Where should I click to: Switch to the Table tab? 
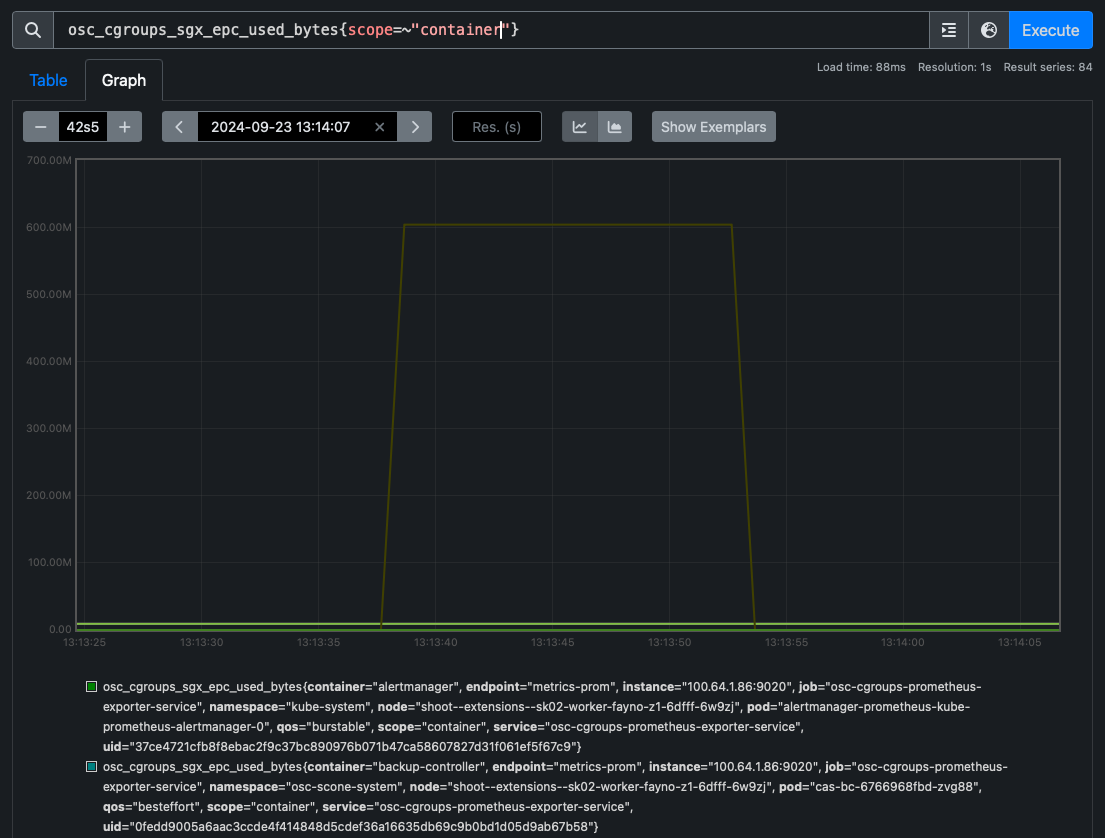48,80
